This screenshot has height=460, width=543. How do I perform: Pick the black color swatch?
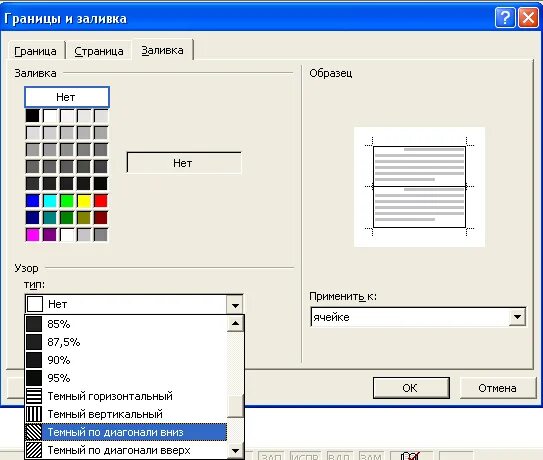pos(33,116)
